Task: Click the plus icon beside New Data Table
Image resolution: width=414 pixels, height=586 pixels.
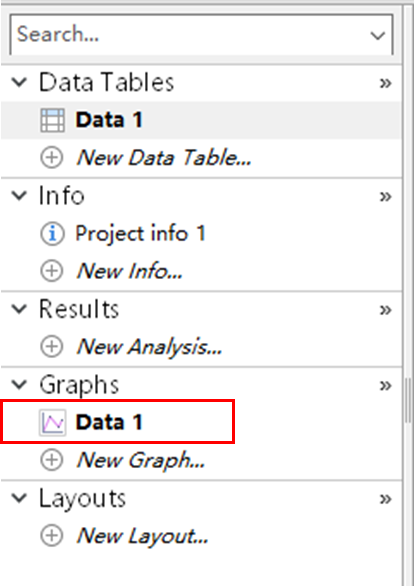Action: tap(52, 158)
